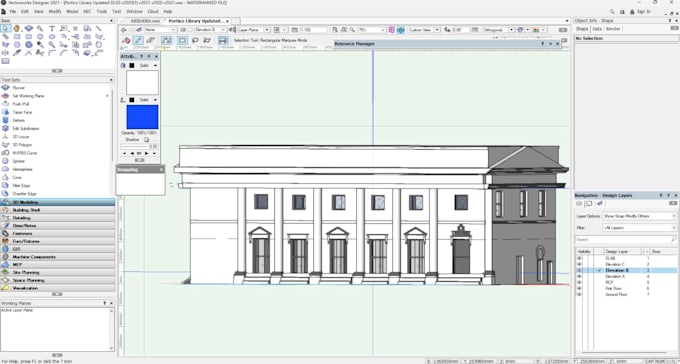This screenshot has height=364, width=680.
Task: Select the Elevation B layer row
Action: pos(626,270)
